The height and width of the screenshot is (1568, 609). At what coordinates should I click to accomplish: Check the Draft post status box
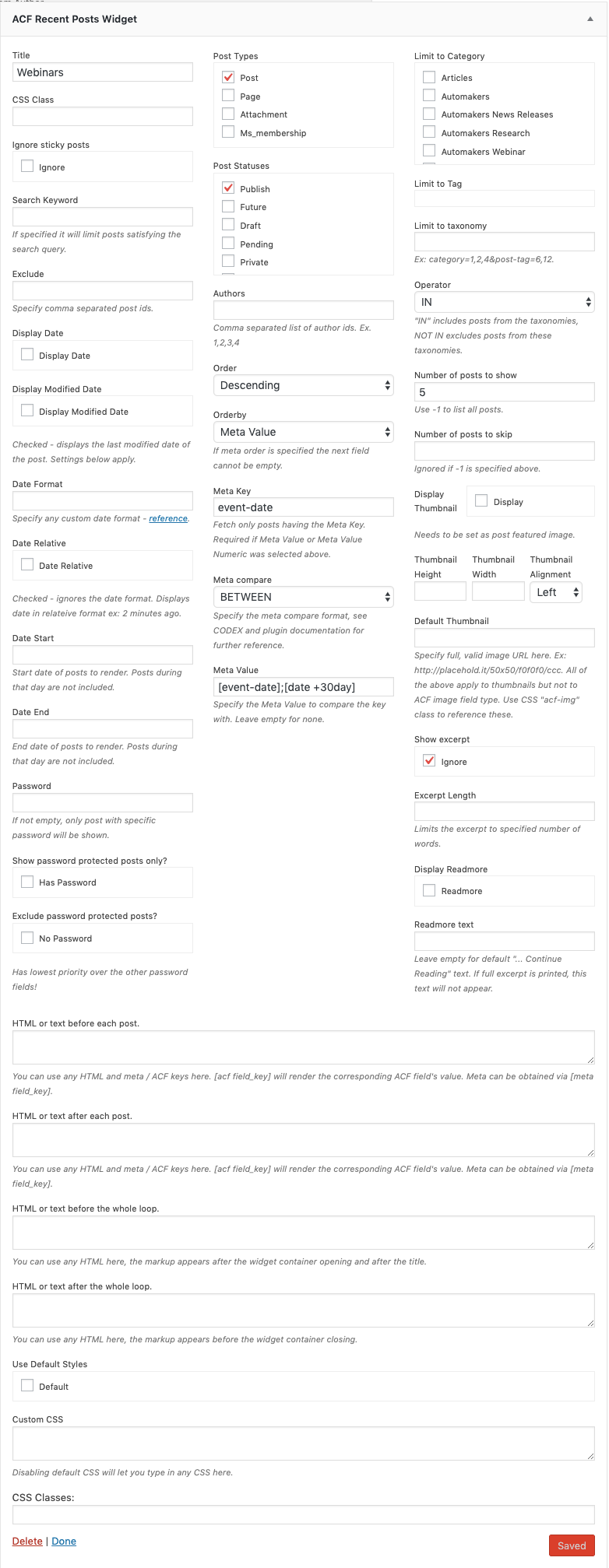[228, 225]
